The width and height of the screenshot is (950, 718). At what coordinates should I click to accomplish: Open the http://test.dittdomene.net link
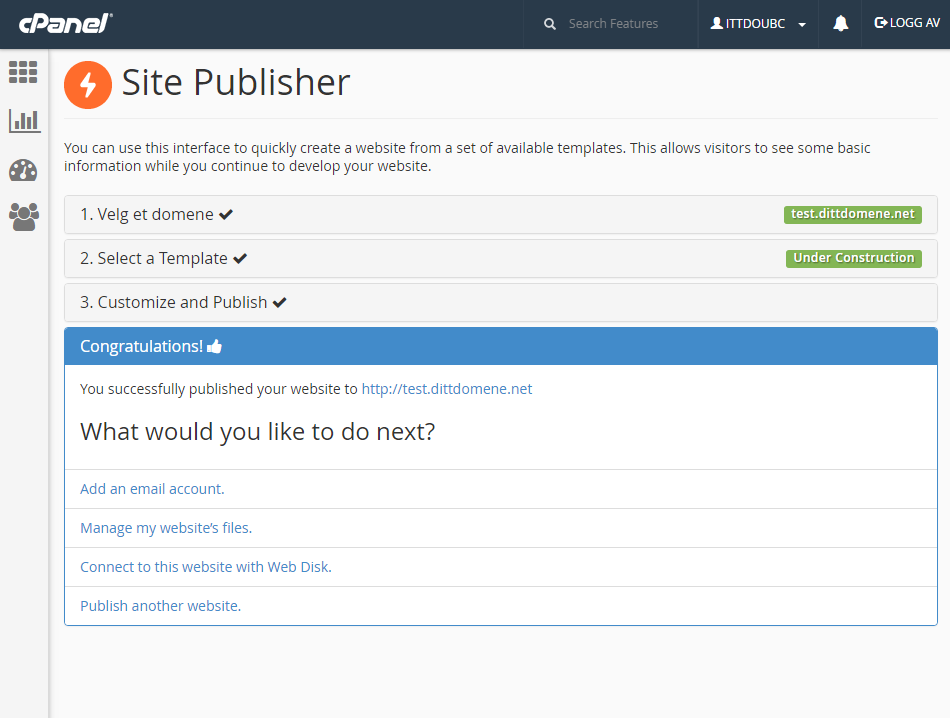pyautogui.click(x=447, y=389)
